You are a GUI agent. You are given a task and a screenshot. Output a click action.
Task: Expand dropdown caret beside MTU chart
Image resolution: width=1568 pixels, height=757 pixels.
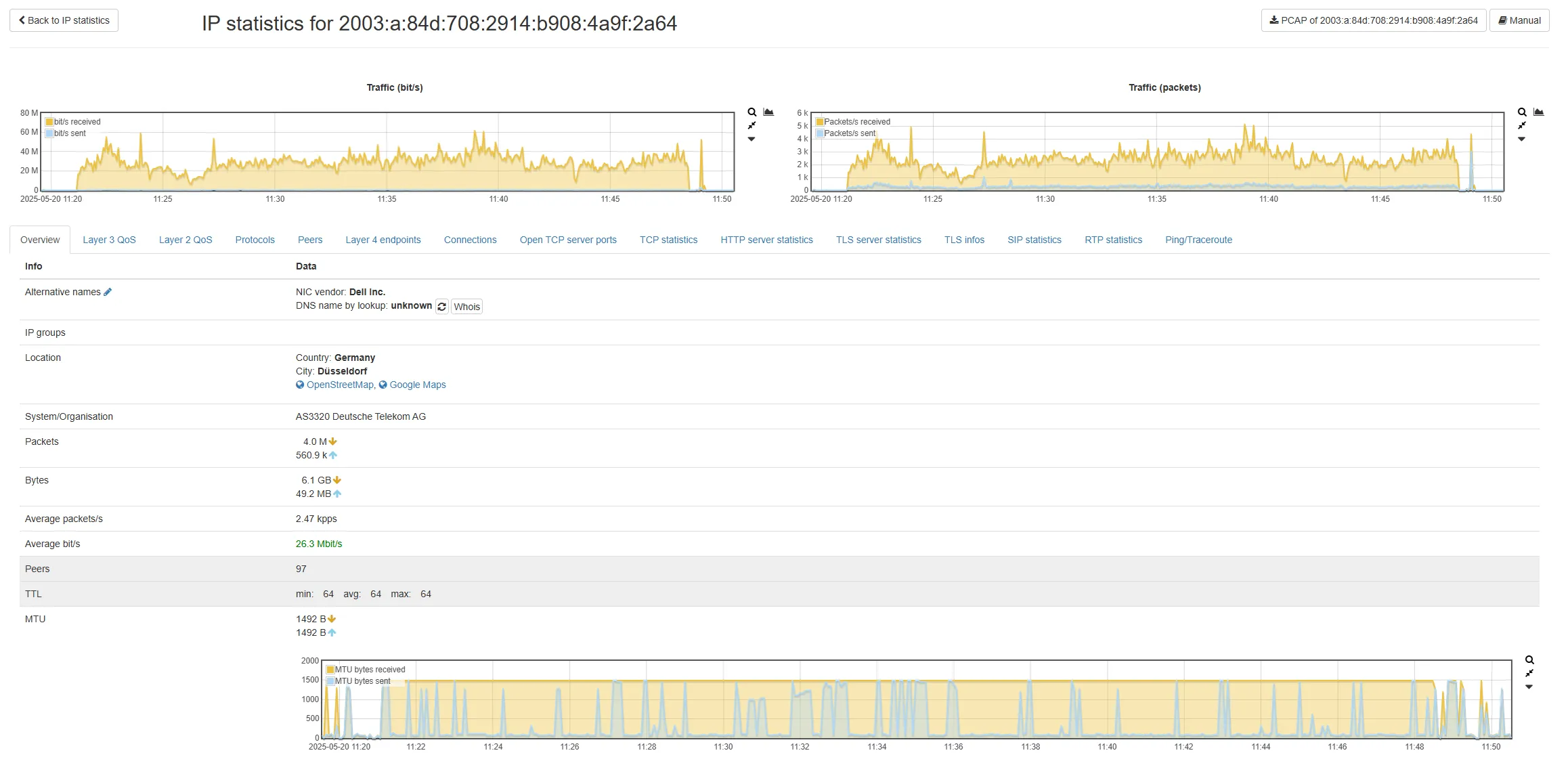(1529, 687)
